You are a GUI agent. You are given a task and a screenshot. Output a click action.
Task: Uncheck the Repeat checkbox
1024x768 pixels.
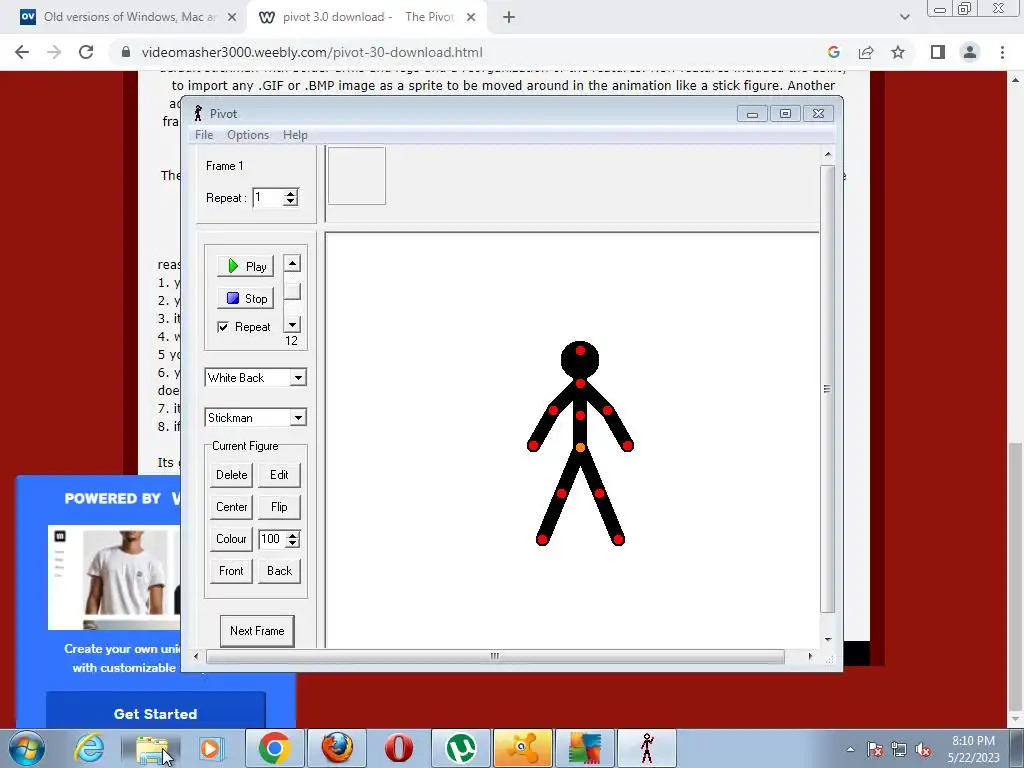223,327
